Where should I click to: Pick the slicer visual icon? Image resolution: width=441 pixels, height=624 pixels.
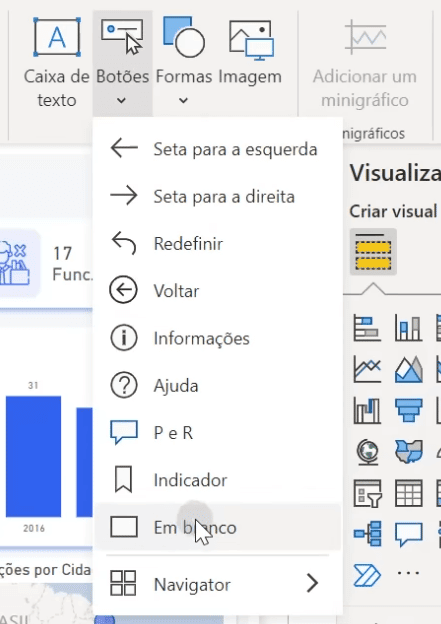click(x=367, y=493)
